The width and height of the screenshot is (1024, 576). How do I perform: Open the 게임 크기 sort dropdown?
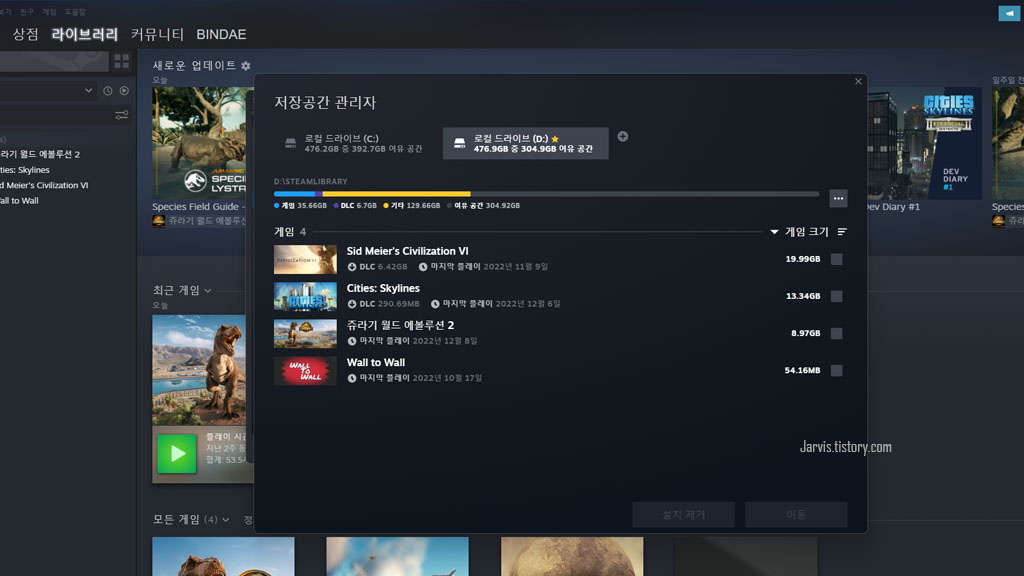click(799, 232)
